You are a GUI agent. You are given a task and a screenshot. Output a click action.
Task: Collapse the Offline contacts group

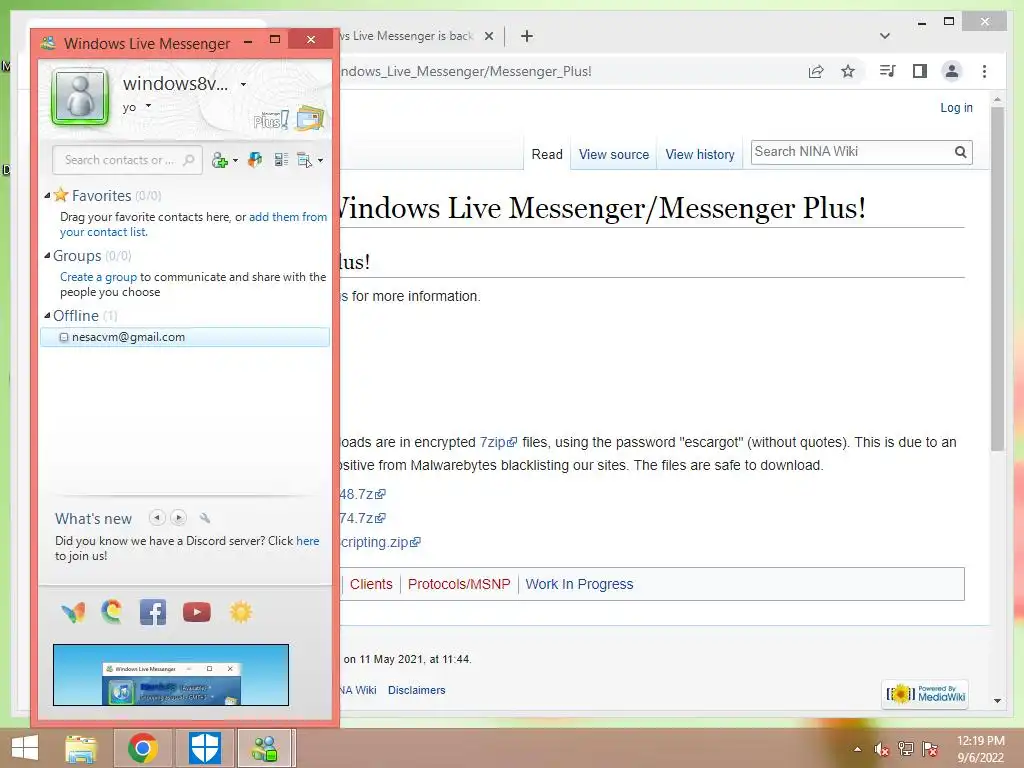[x=47, y=315]
